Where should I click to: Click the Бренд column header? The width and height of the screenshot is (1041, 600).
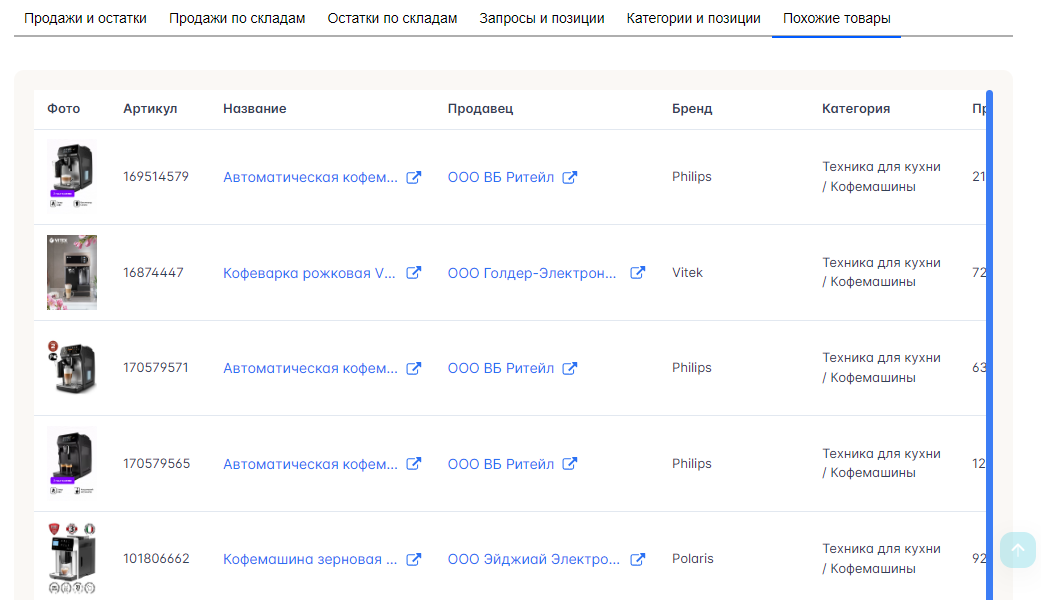(692, 109)
